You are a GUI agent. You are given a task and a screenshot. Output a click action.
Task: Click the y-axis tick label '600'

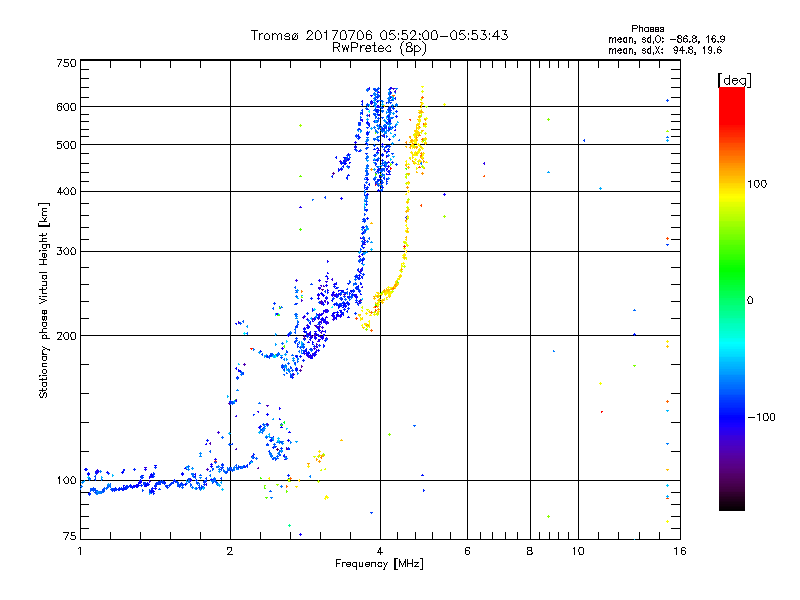pyautogui.click(x=67, y=107)
